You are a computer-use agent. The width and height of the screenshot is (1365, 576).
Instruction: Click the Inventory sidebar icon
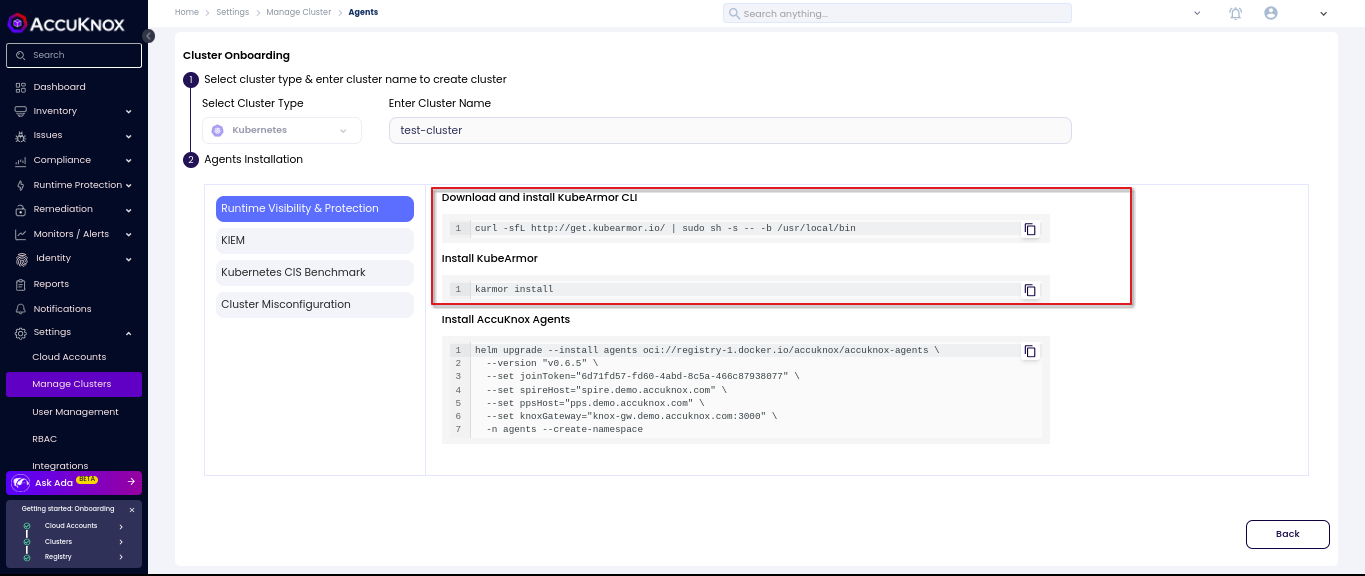(21, 111)
